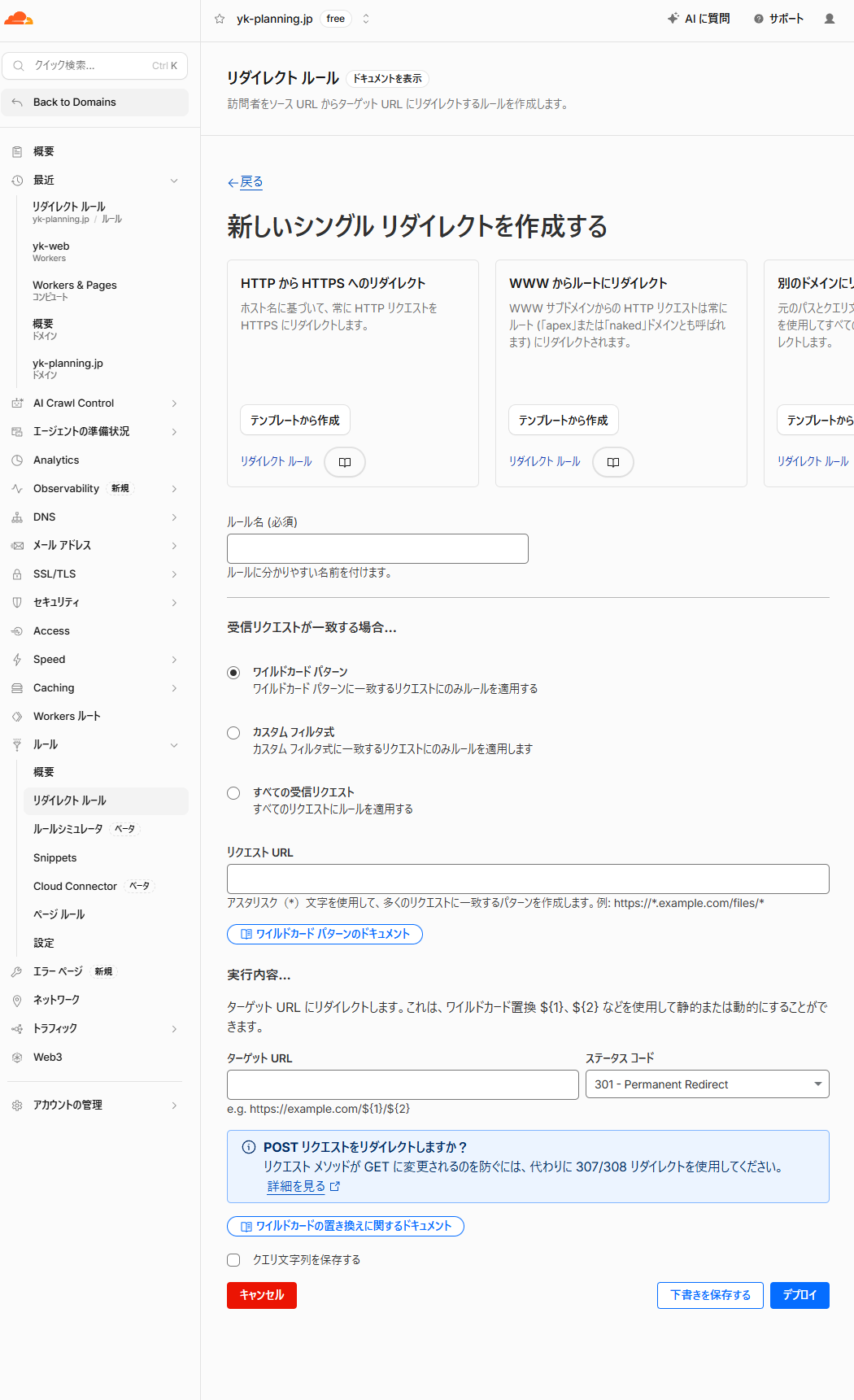
Task: Click the デプロイ button
Action: click(800, 1296)
